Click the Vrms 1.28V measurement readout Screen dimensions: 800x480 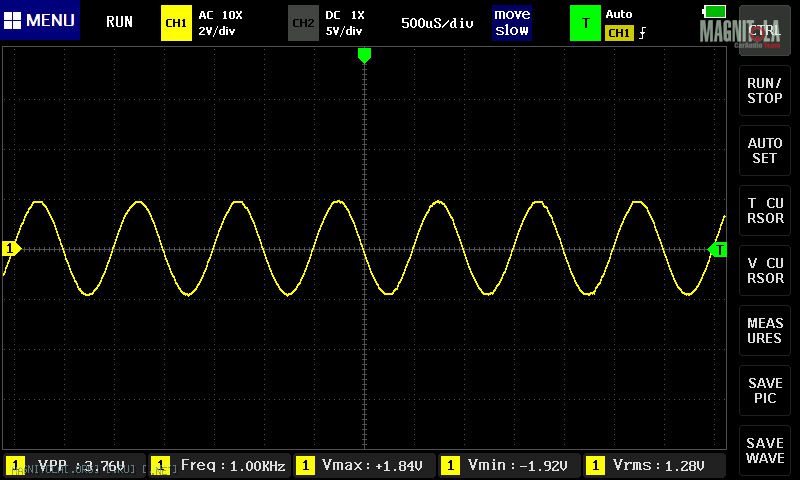(655, 465)
